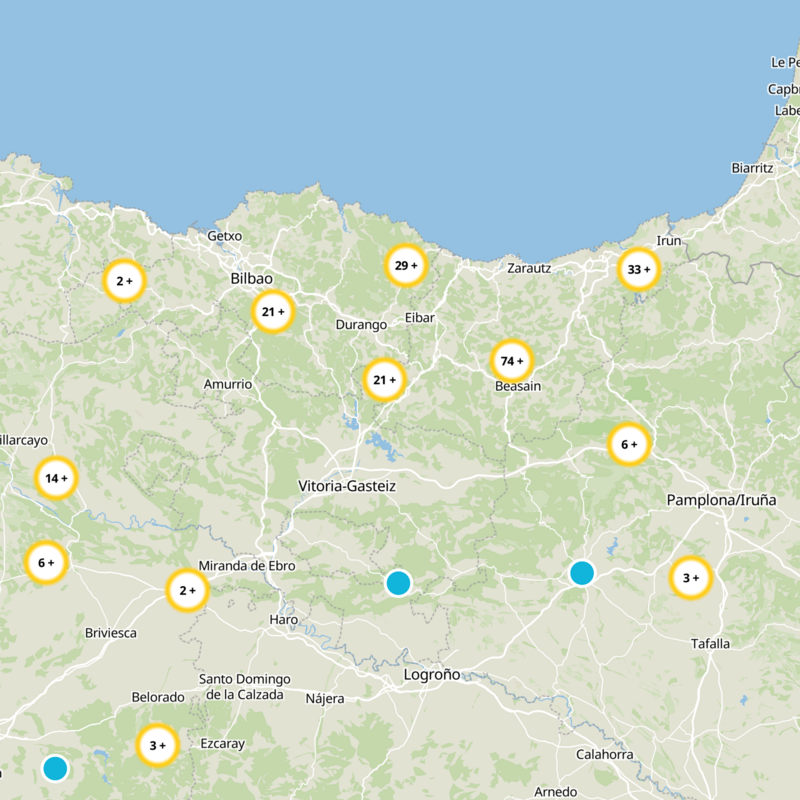This screenshot has height=800, width=800.
Task: Click the Logroño city label
Action: (x=432, y=674)
